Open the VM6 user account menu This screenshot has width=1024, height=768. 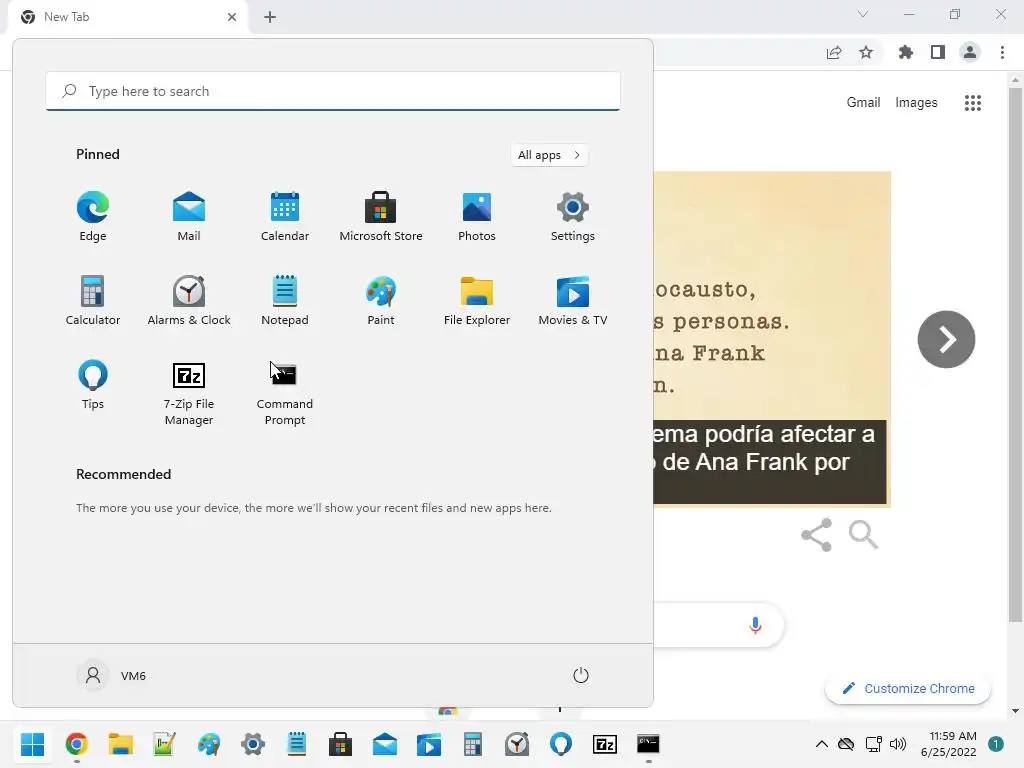pos(112,675)
